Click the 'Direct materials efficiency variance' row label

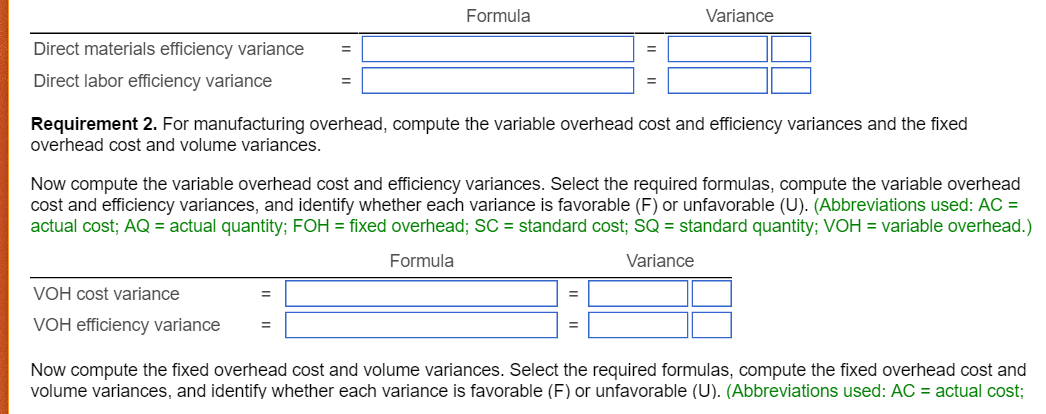(168, 49)
